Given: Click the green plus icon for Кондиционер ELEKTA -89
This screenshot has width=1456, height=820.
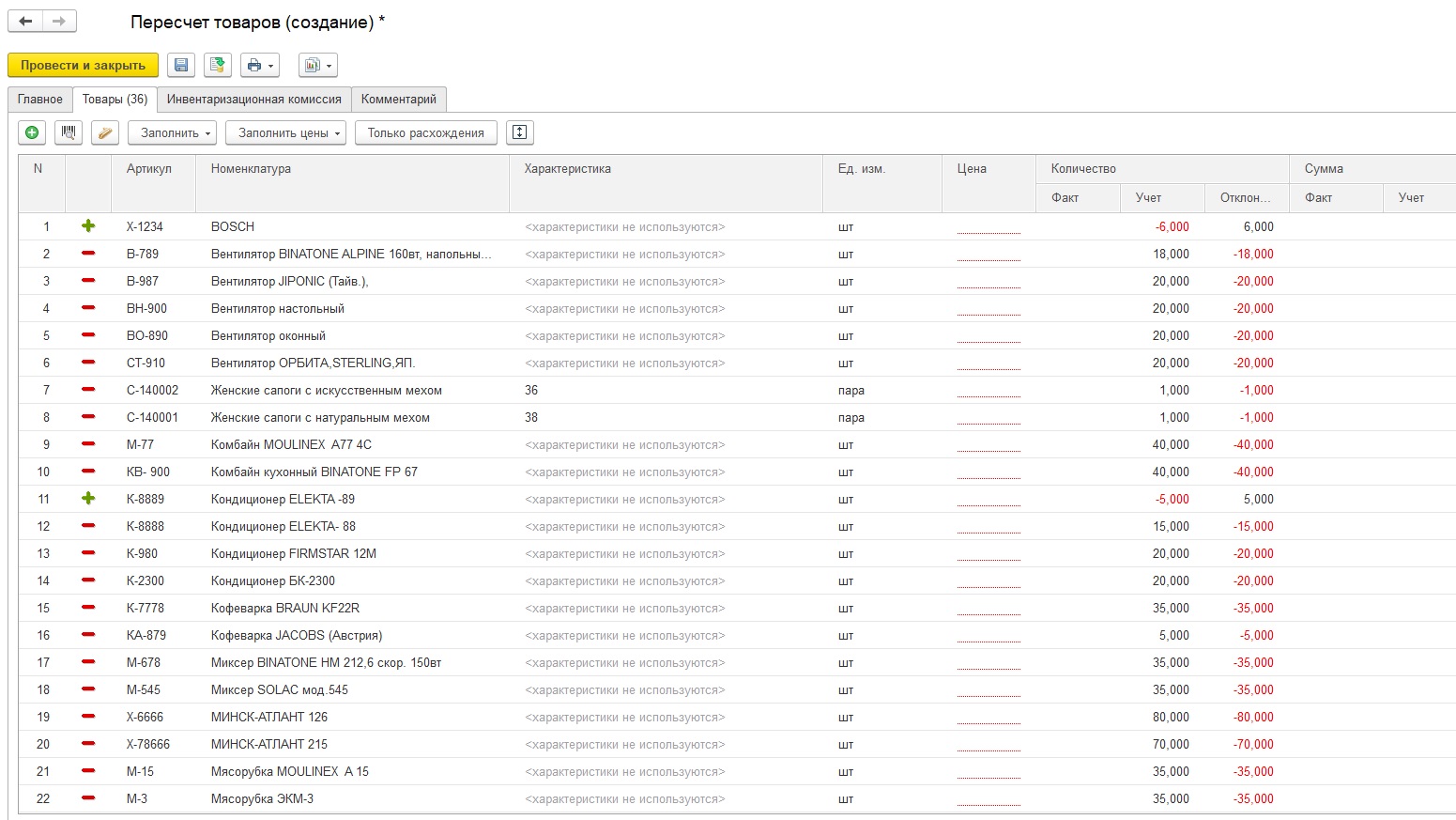Looking at the screenshot, I should (x=88, y=499).
